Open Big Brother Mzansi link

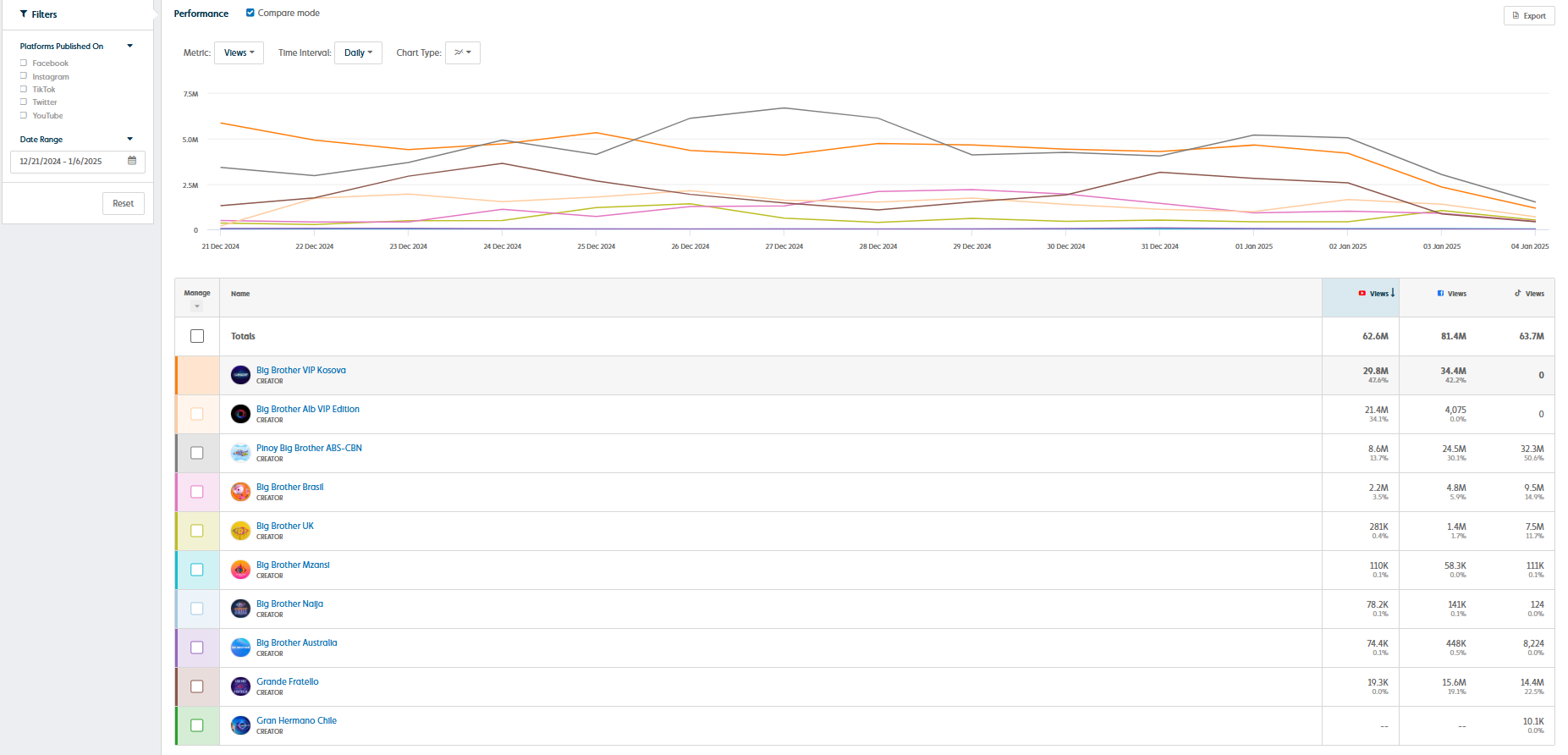tap(293, 565)
